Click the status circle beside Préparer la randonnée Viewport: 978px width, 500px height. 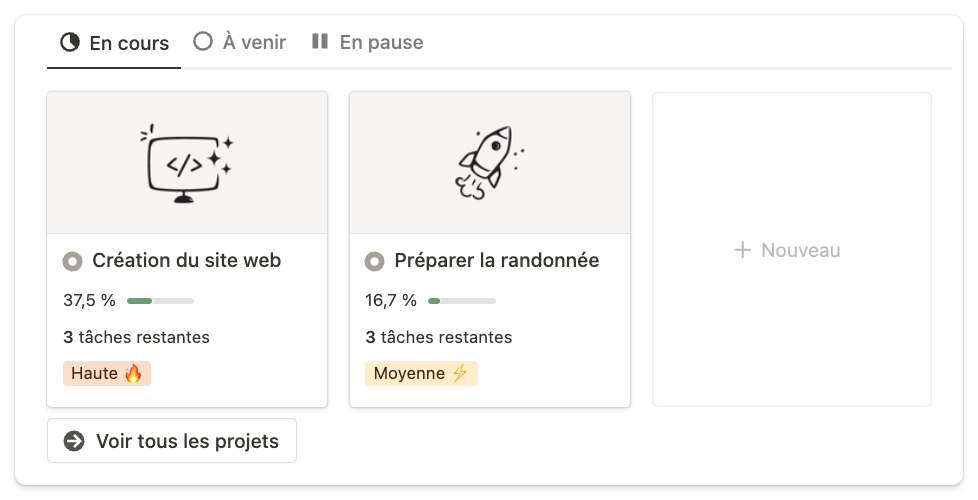(x=374, y=261)
